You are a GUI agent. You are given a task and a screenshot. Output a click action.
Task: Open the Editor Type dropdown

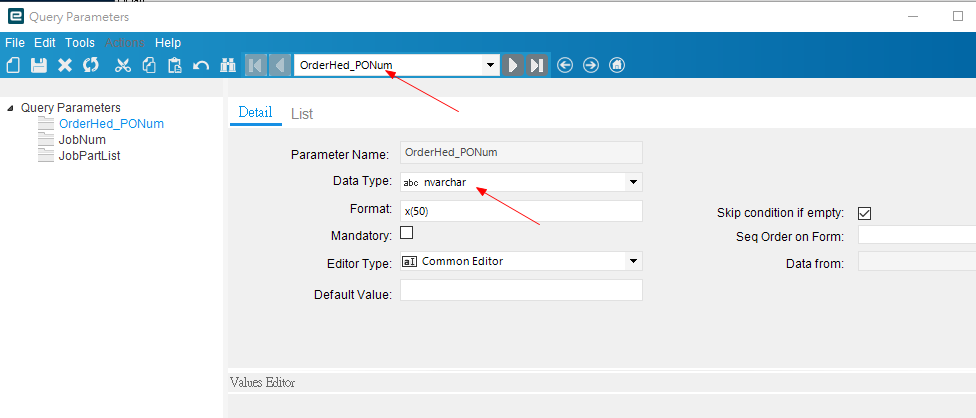click(x=633, y=261)
